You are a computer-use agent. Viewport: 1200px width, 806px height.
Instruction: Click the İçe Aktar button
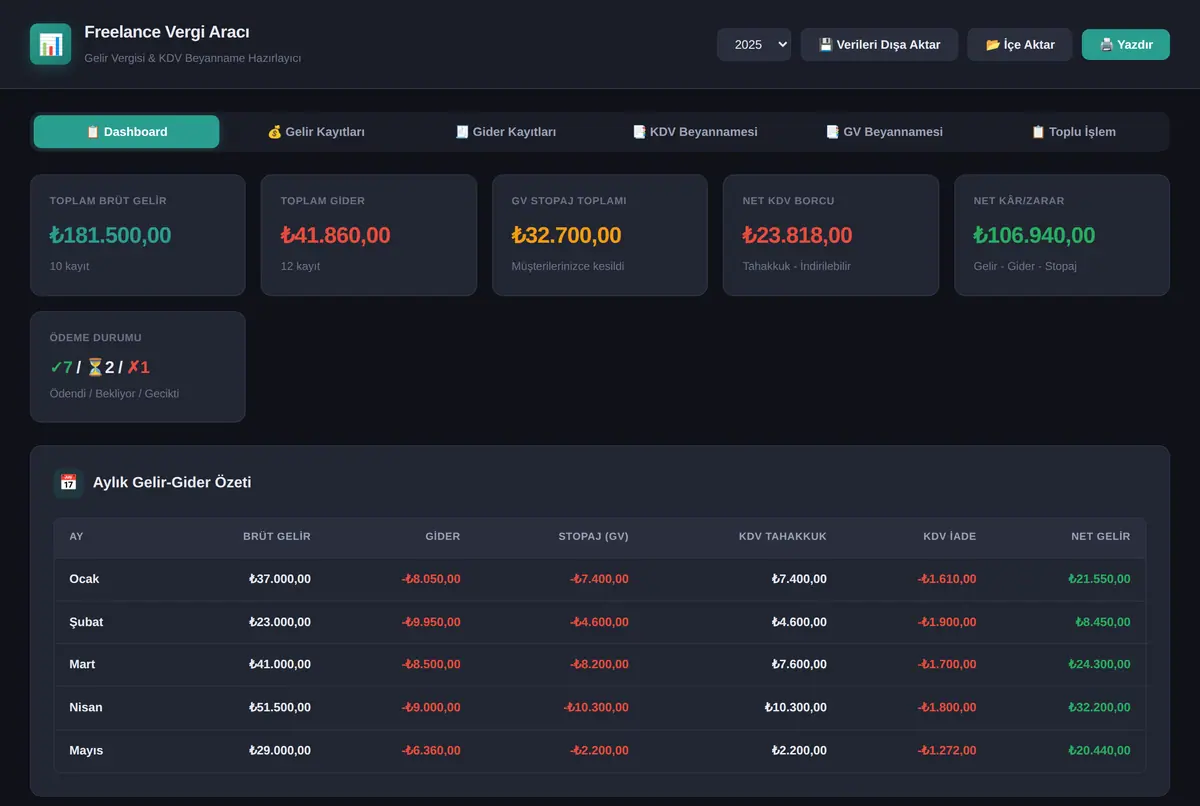(1020, 44)
